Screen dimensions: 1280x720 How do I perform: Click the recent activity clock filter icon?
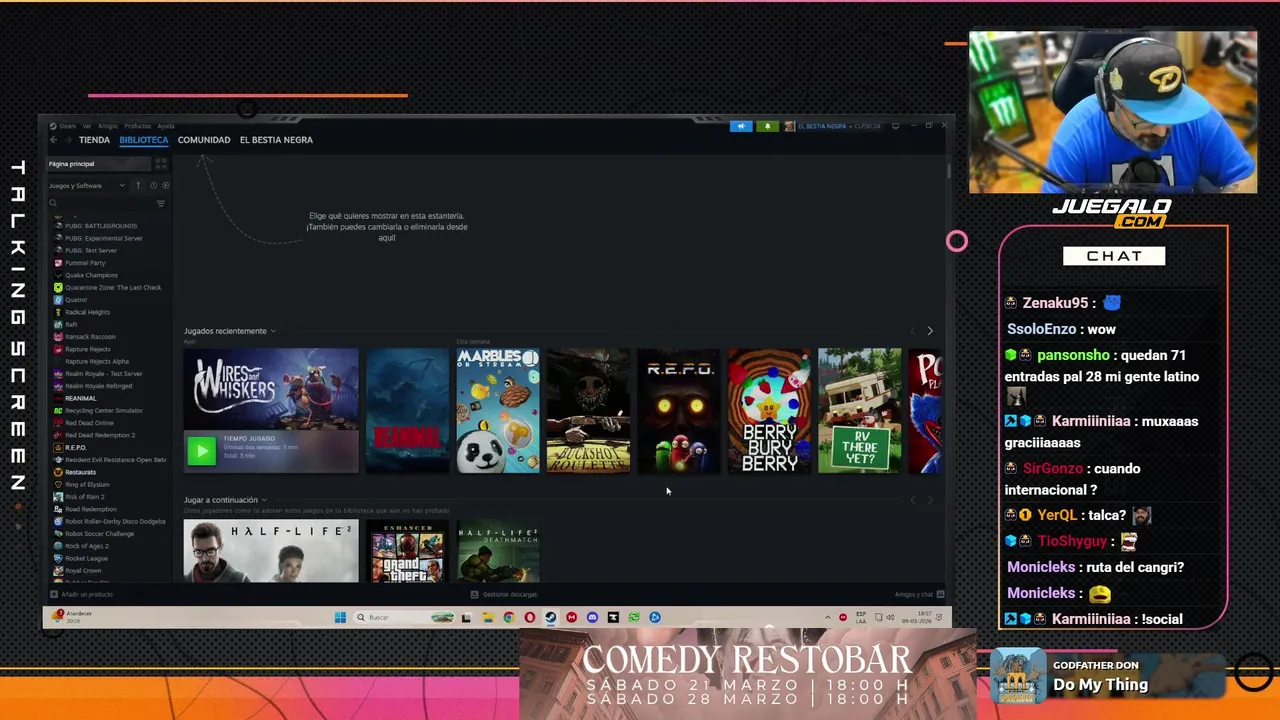[153, 185]
